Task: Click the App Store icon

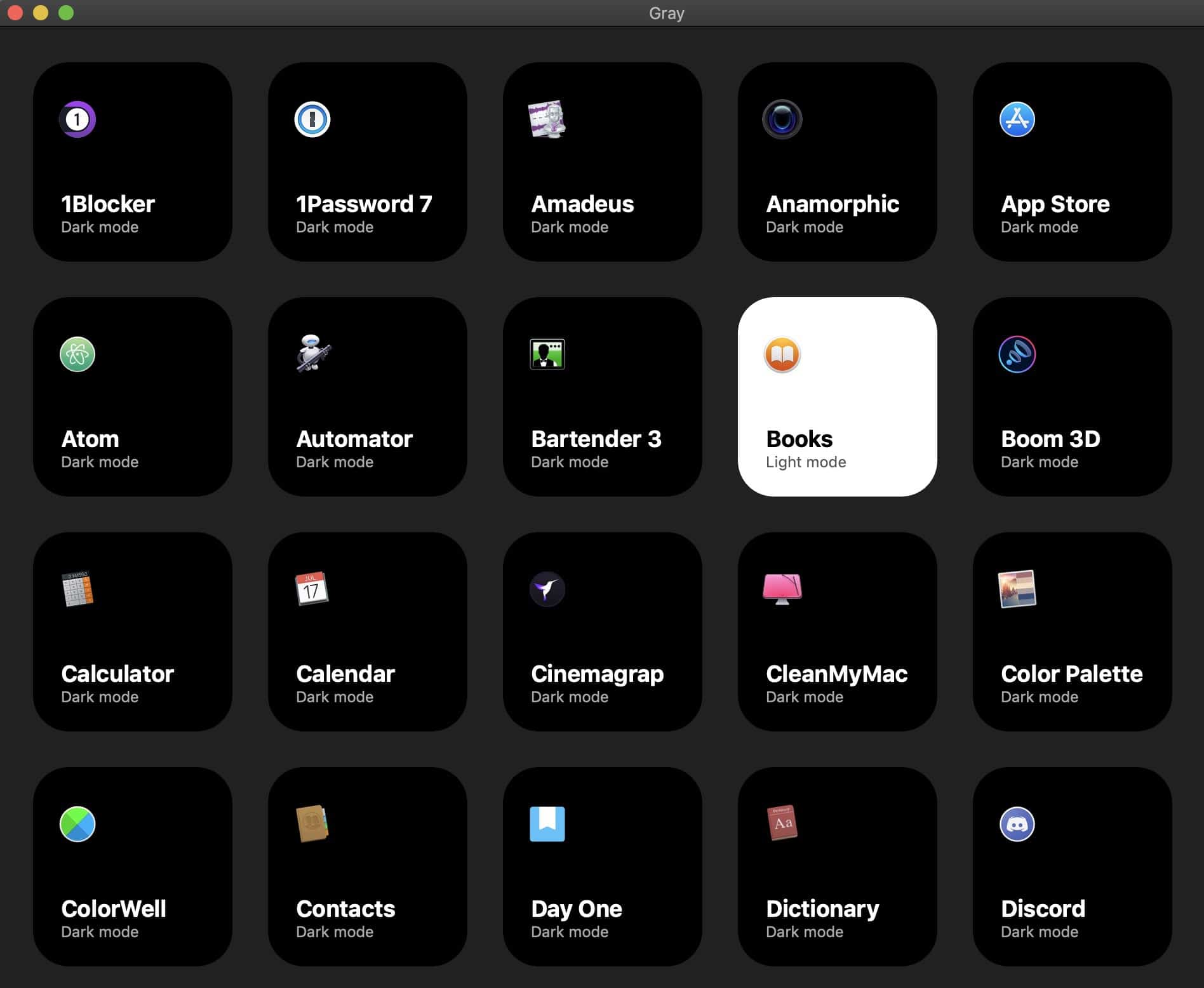Action: pyautogui.click(x=1017, y=119)
